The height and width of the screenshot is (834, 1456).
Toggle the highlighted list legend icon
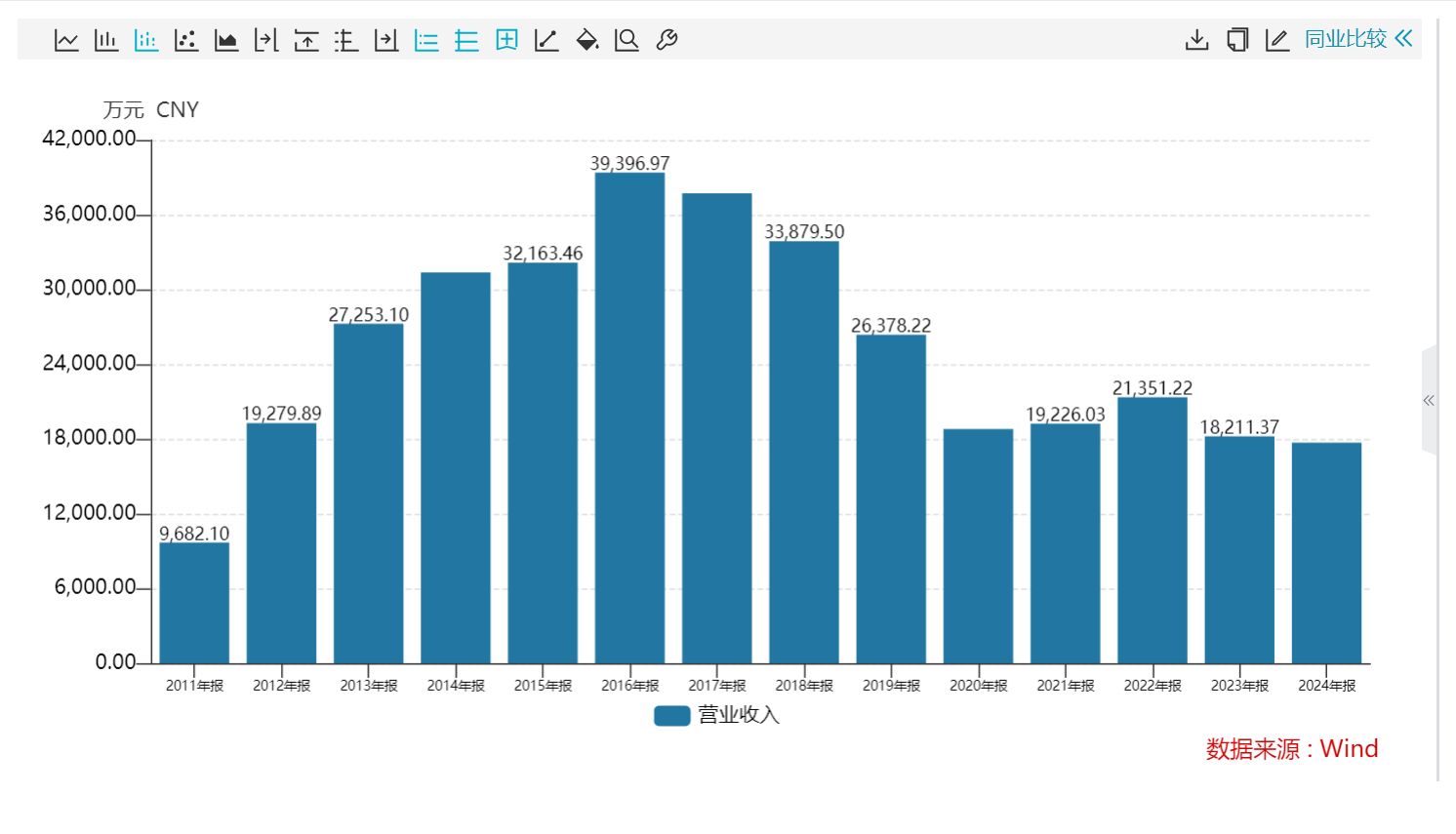point(426,40)
